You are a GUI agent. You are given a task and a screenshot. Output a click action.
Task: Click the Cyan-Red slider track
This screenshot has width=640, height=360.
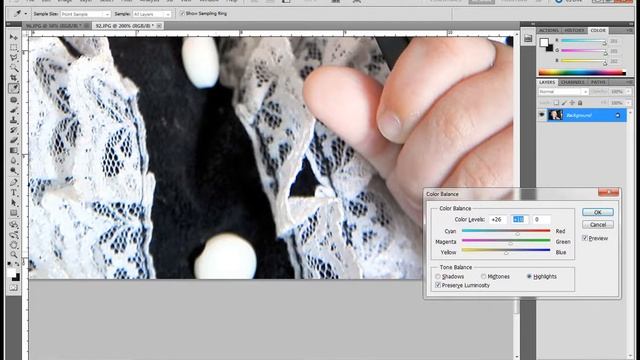point(506,231)
